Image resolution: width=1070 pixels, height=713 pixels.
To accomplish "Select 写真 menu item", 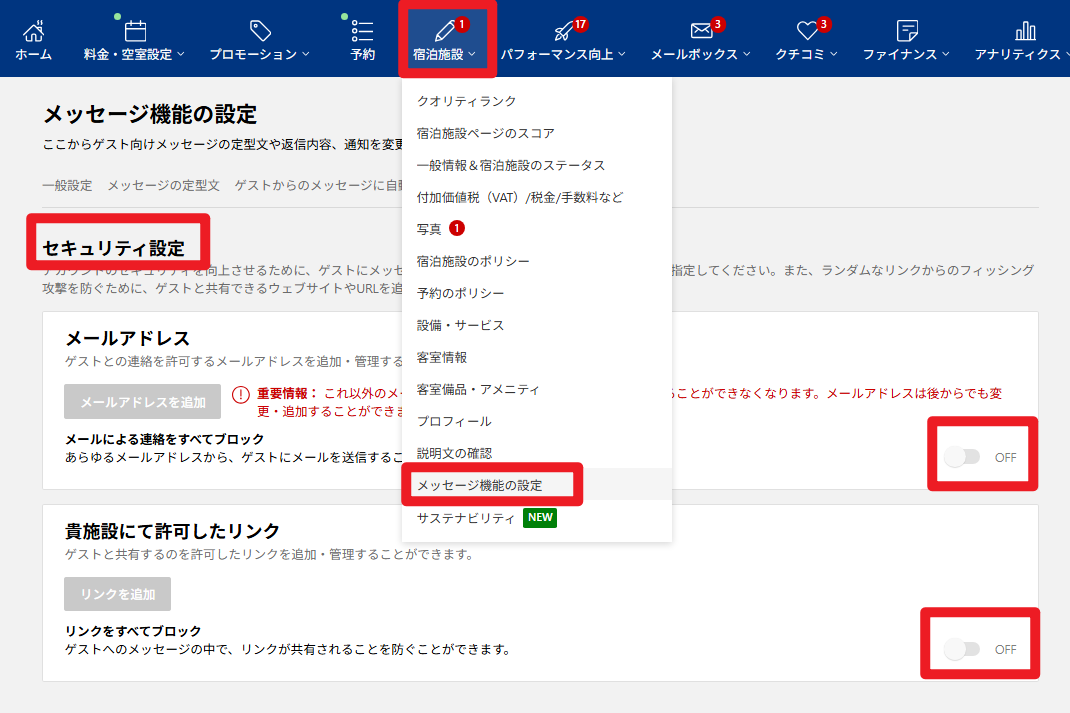I will point(429,229).
